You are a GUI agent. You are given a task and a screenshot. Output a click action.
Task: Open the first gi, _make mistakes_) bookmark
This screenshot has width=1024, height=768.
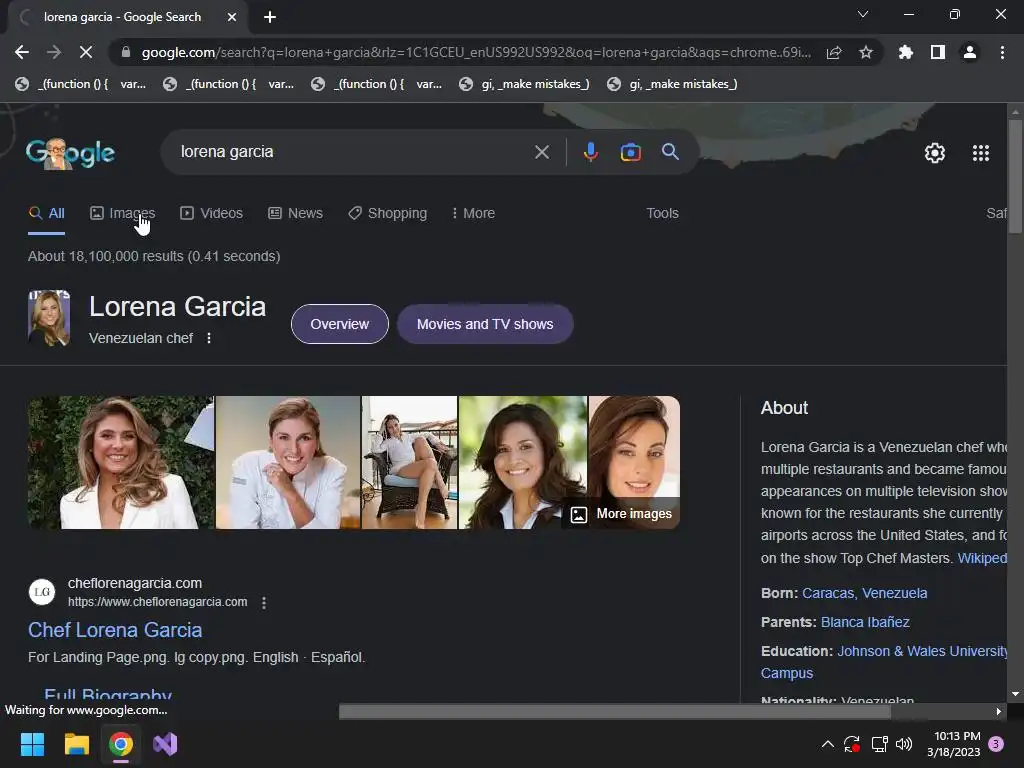point(524,84)
